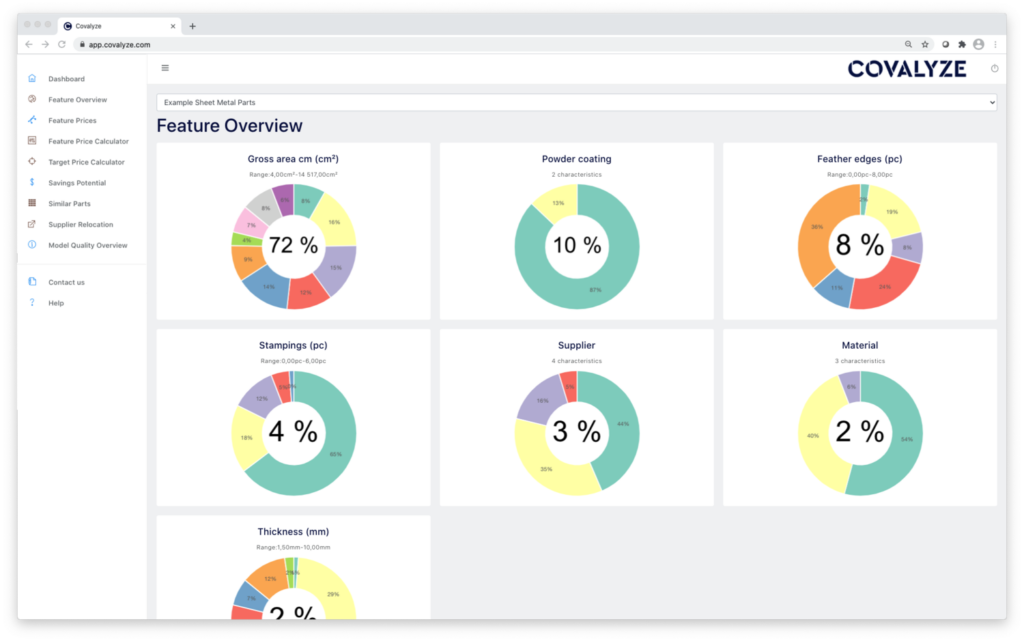Open the Example Sheet Metal Parts dropdown
The height and width of the screenshot is (641, 1024).
[577, 102]
